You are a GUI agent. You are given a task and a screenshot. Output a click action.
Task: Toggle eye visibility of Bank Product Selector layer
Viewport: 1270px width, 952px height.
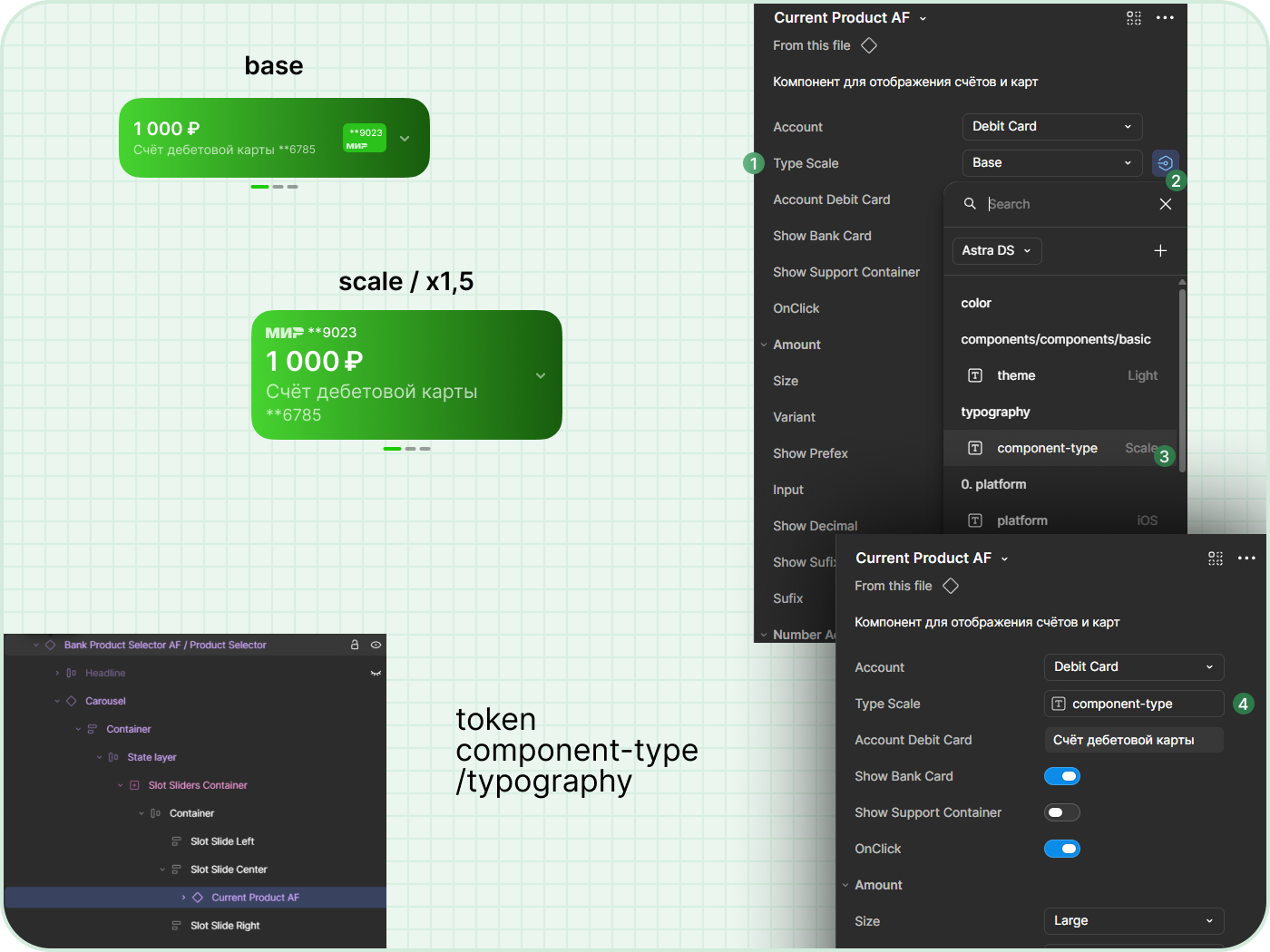click(376, 645)
